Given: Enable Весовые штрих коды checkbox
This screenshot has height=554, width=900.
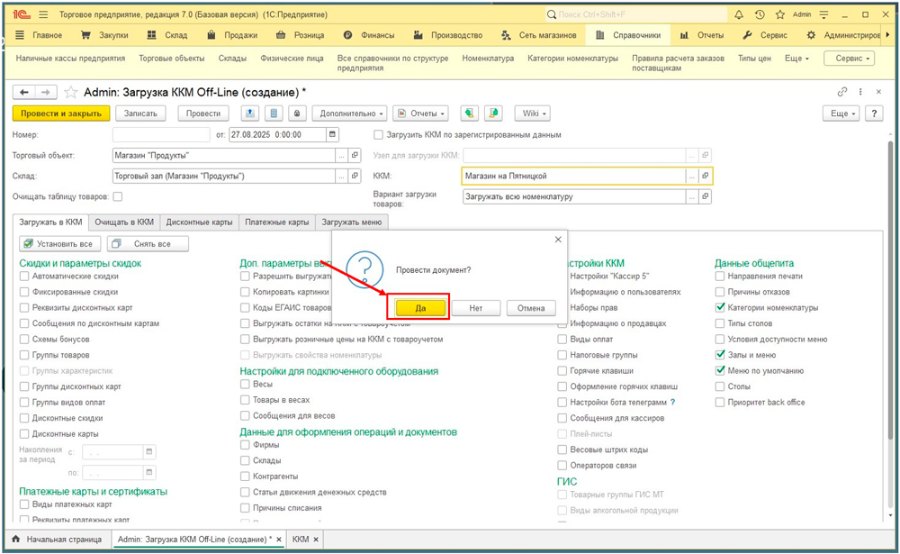Looking at the screenshot, I should [562, 450].
